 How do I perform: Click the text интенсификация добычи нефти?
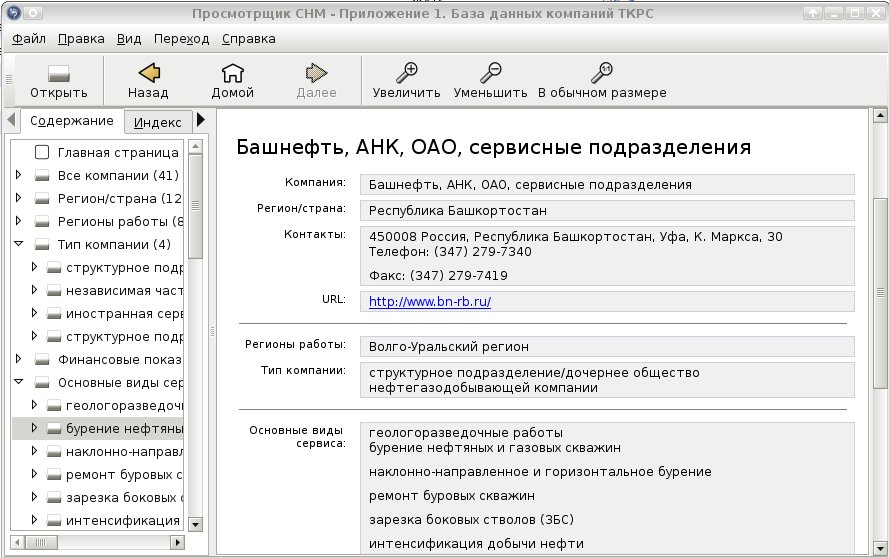(476, 543)
